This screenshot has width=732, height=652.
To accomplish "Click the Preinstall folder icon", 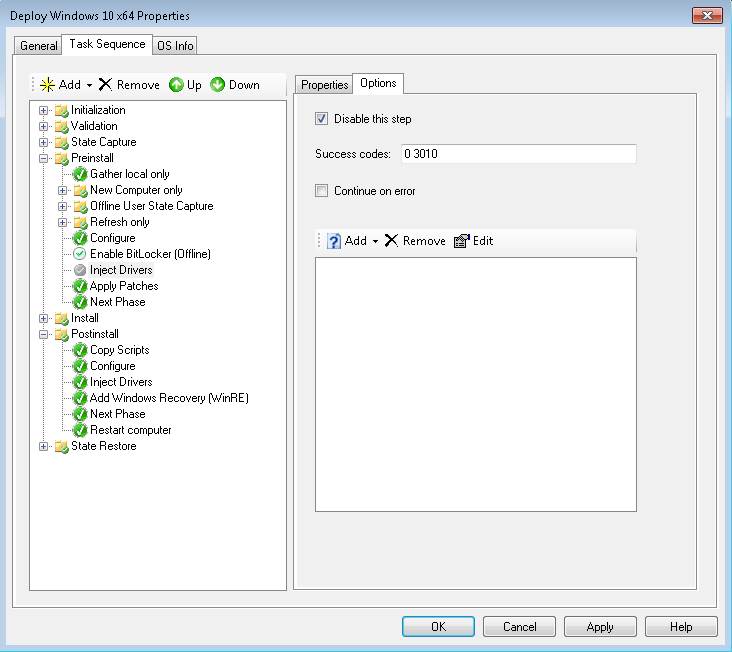I will pyautogui.click(x=62, y=158).
